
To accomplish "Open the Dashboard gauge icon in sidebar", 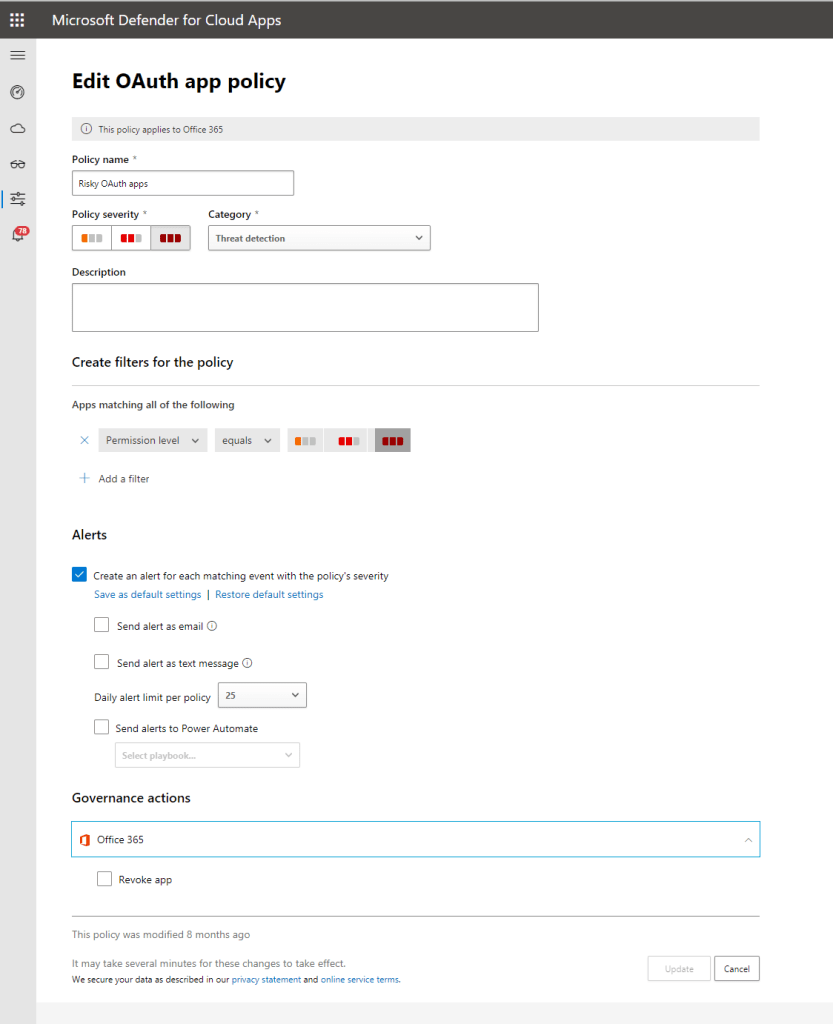I will click(x=17, y=92).
